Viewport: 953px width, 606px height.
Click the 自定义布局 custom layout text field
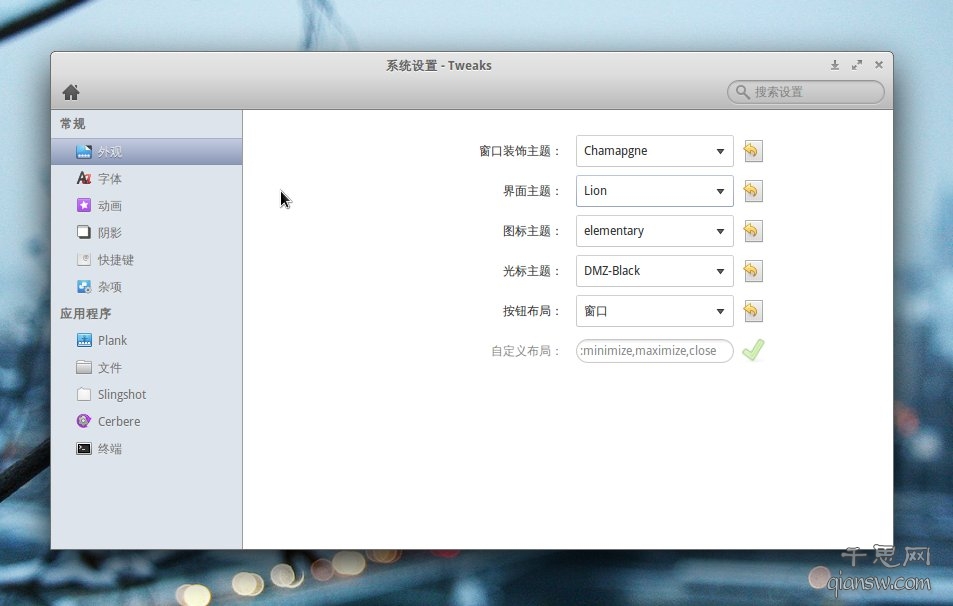click(x=655, y=351)
